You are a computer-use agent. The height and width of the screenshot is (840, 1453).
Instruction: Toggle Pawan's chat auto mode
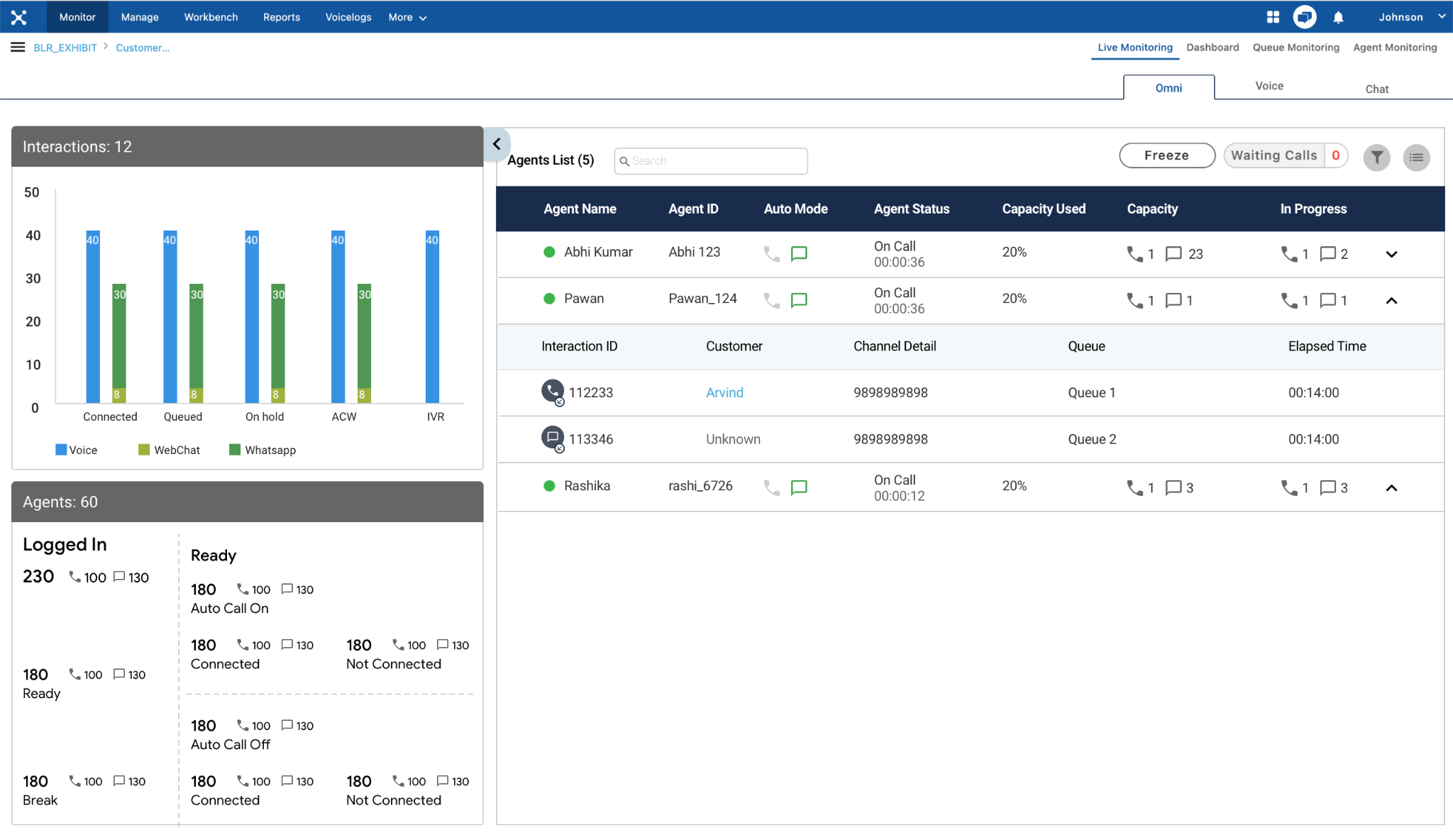point(799,300)
